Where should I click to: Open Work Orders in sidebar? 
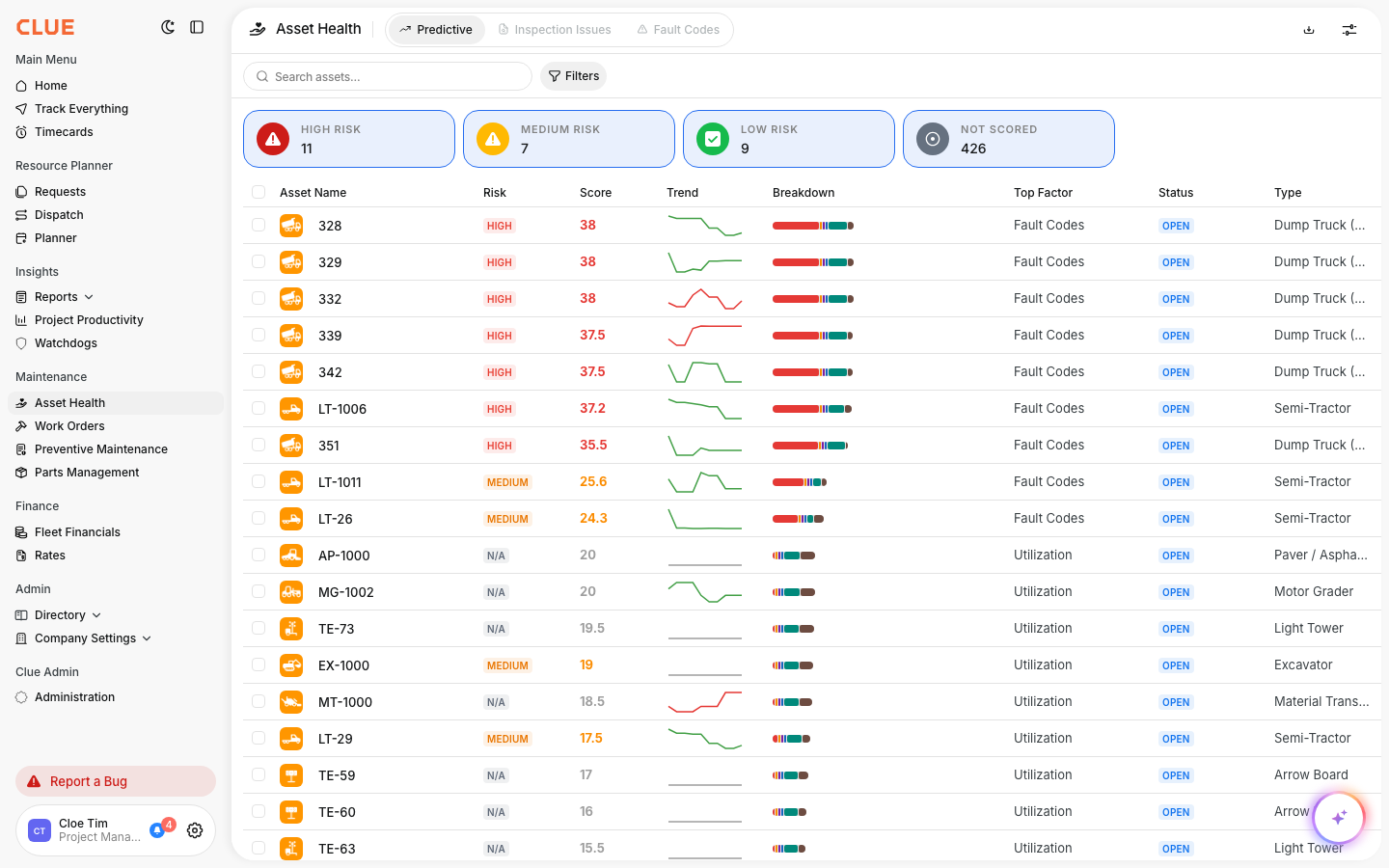69,426
